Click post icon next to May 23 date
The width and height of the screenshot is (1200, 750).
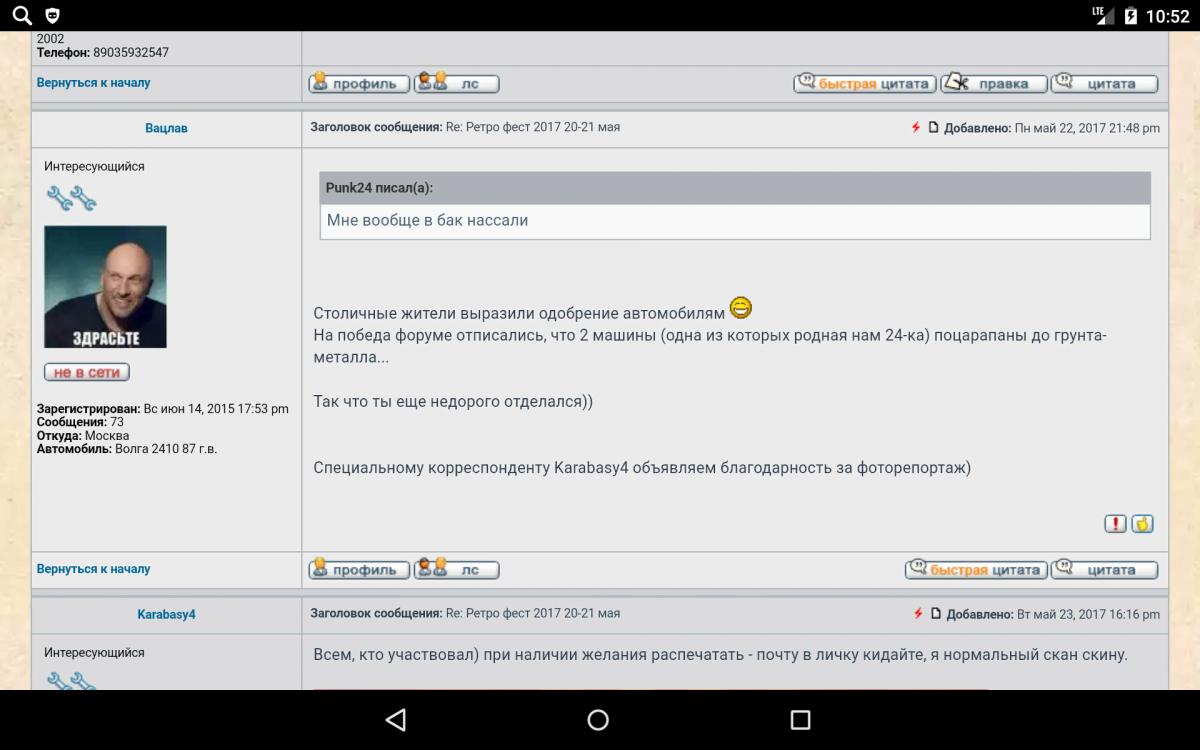tap(935, 614)
